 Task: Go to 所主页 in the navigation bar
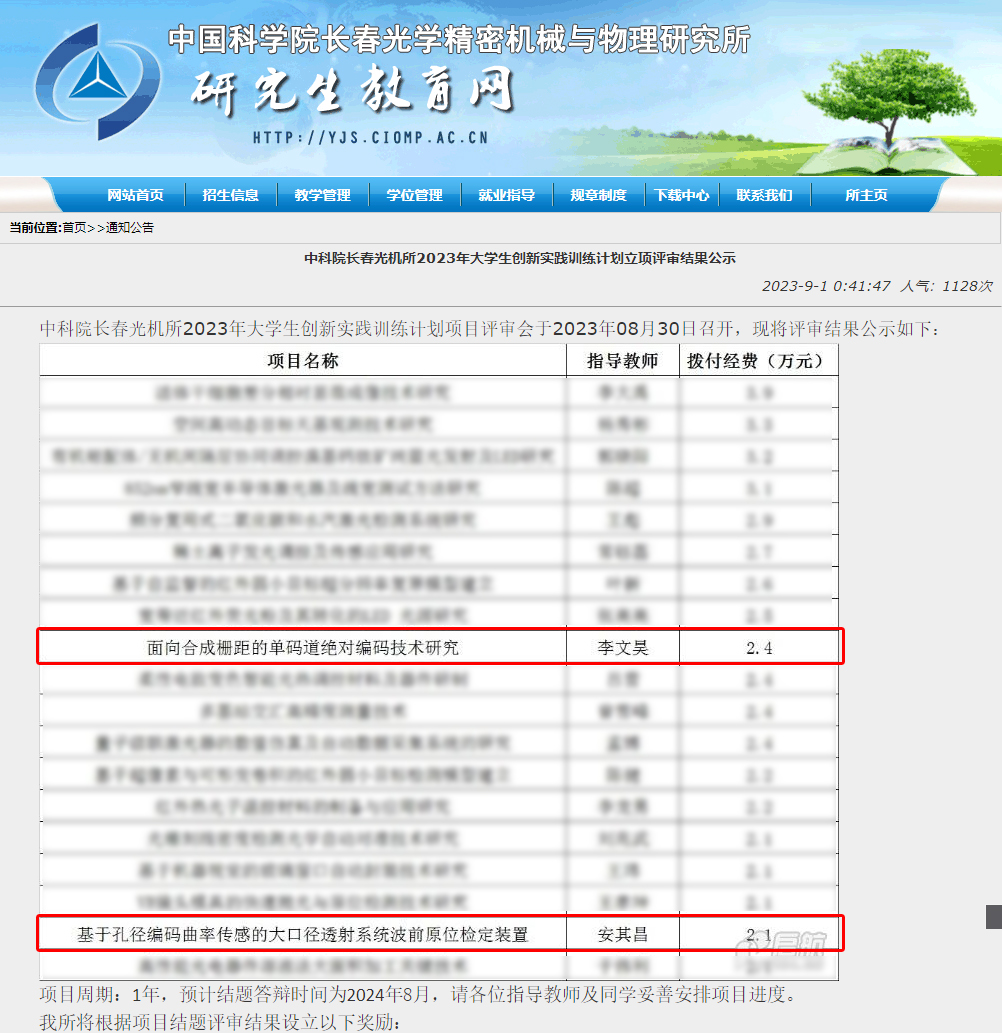[x=866, y=195]
